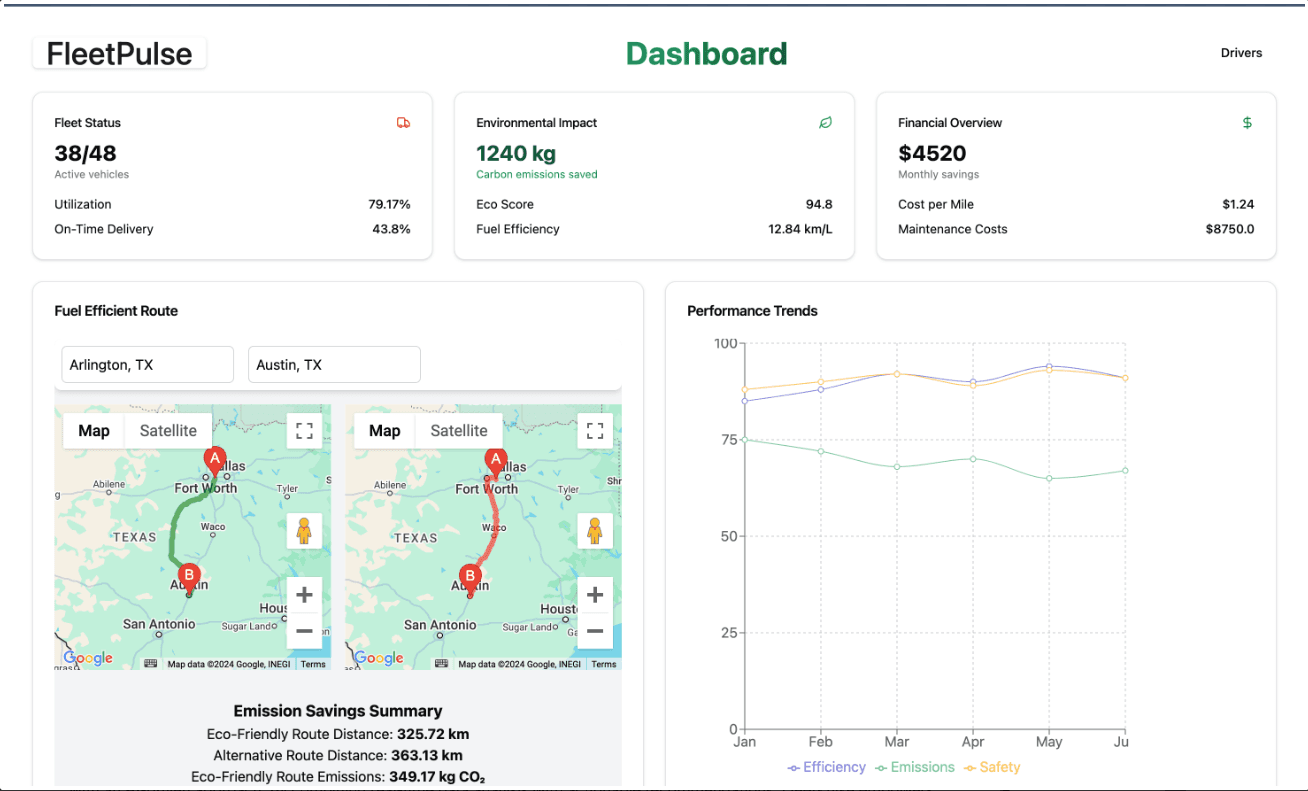Click the Maintenance Costs $8750.0 value
Screen dimensions: 1308x791
click(x=1230, y=229)
